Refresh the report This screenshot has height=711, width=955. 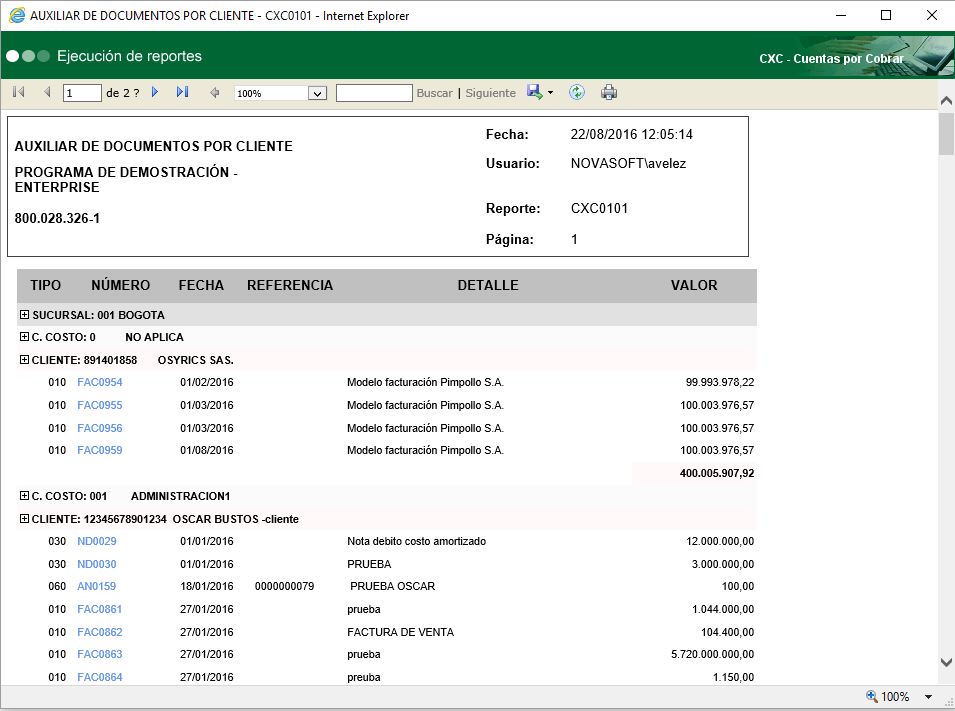pos(576,93)
